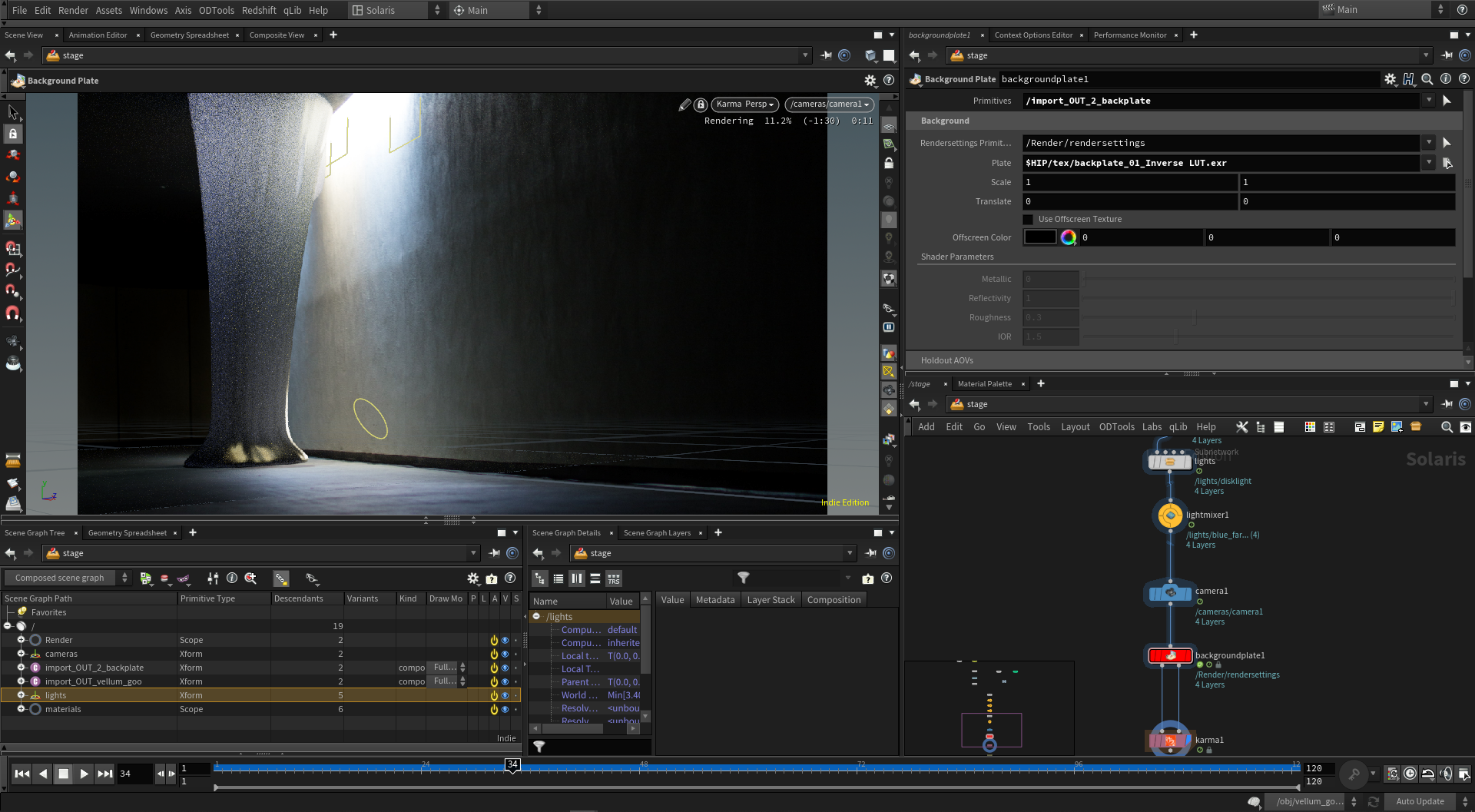Open network editor find magnifier icon
Image resolution: width=1475 pixels, height=812 pixels.
click(1447, 427)
